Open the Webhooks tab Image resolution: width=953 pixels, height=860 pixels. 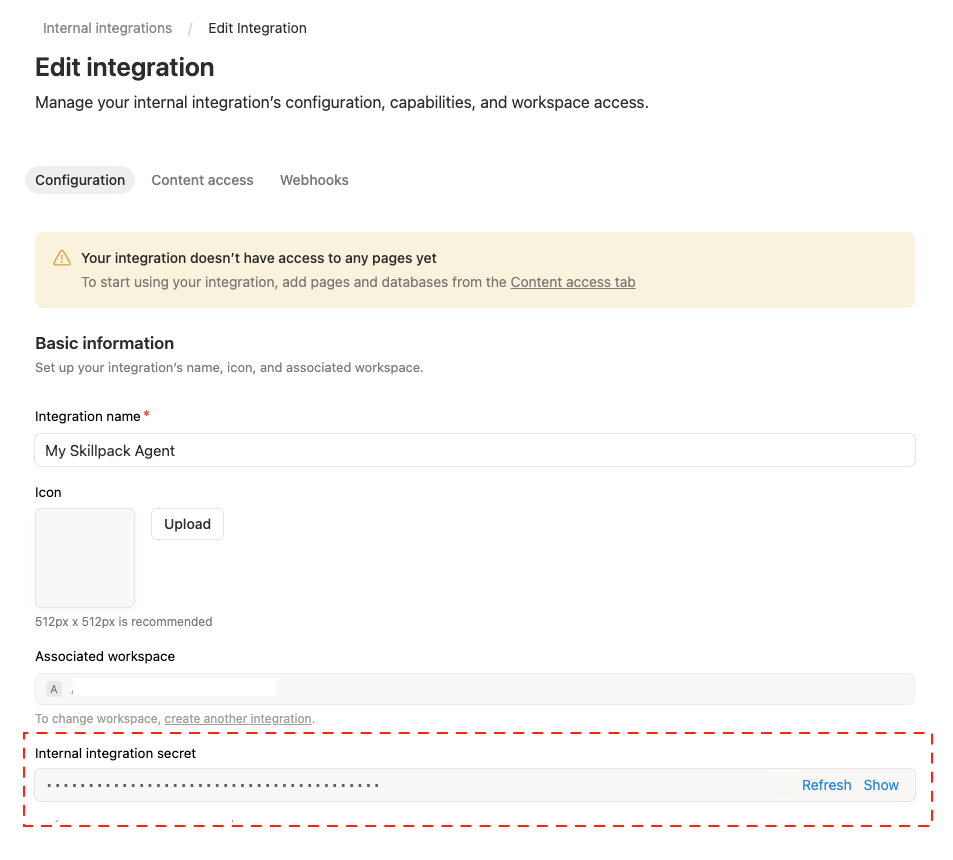click(314, 180)
